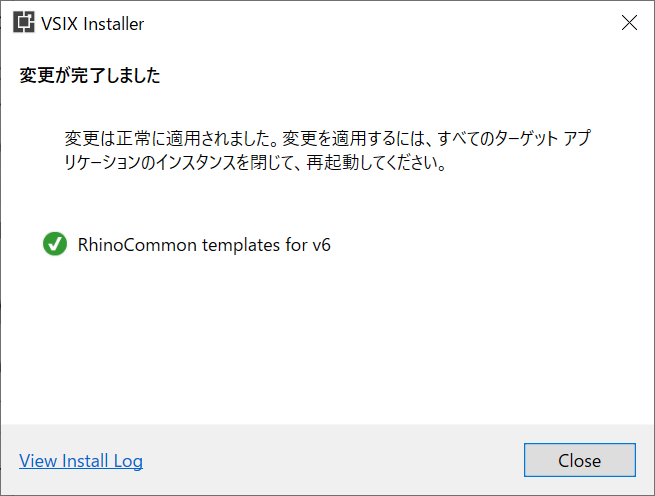Viewport: 655px width, 496px height.
Task: Click the 変更が完了しました heading
Action: [x=90, y=76]
